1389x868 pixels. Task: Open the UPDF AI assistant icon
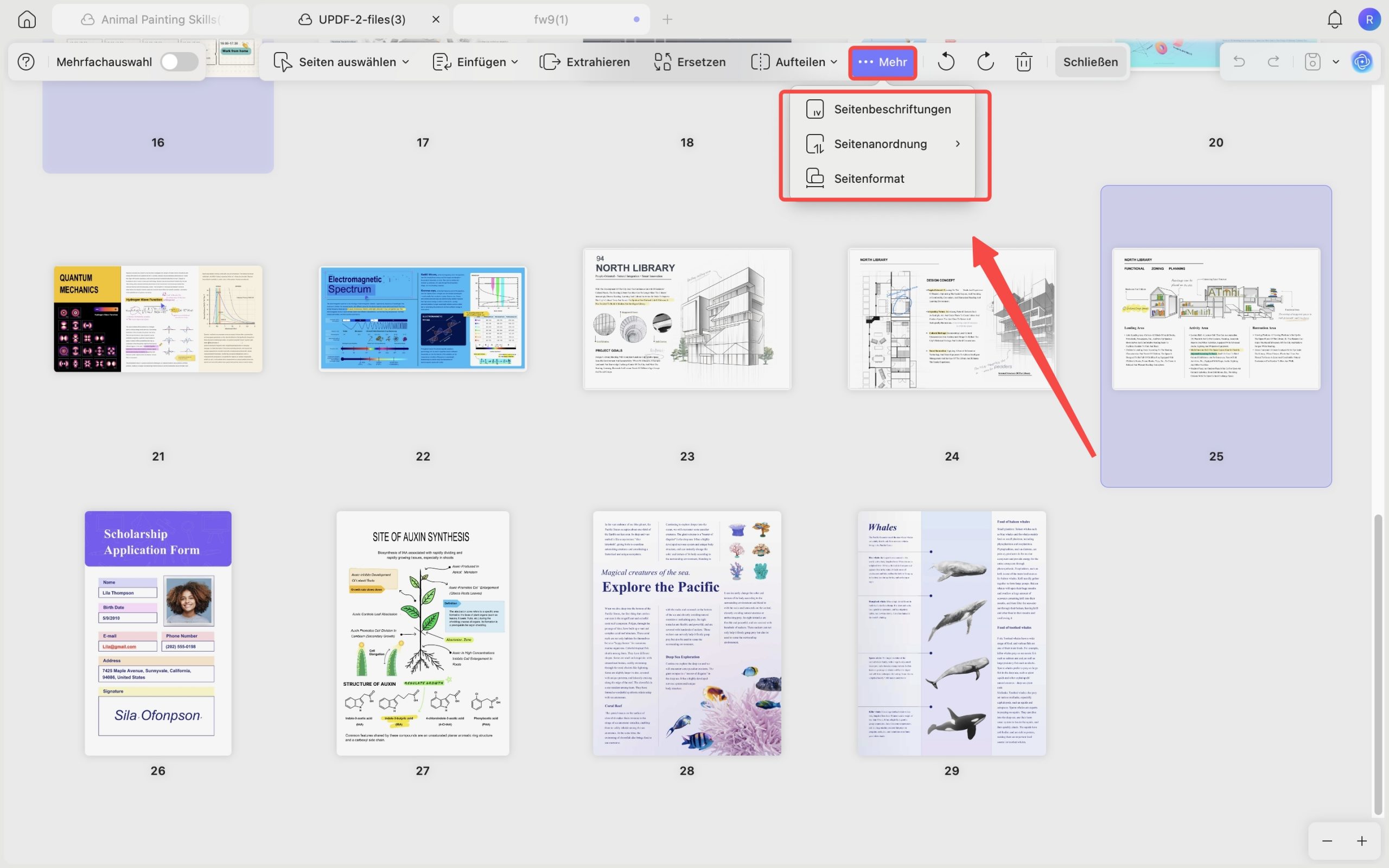[x=1362, y=61]
